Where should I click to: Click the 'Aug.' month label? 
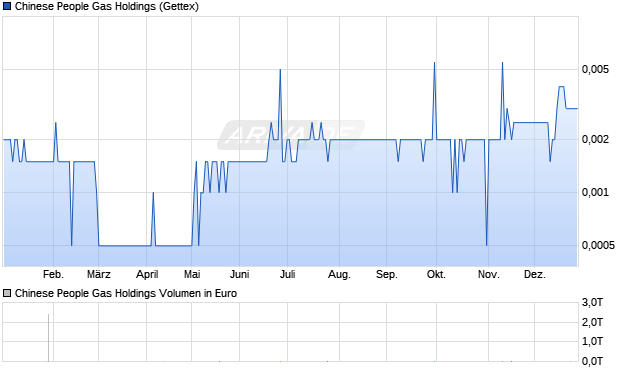pyautogui.click(x=339, y=274)
